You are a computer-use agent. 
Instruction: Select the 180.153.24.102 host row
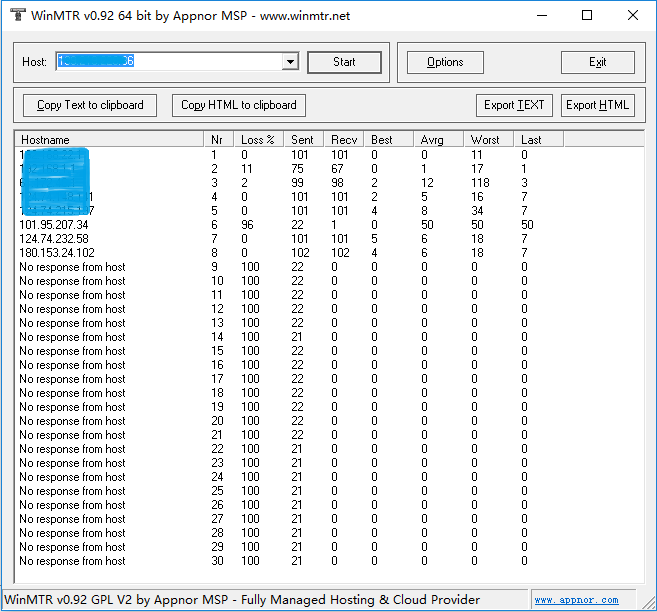pyautogui.click(x=57, y=253)
